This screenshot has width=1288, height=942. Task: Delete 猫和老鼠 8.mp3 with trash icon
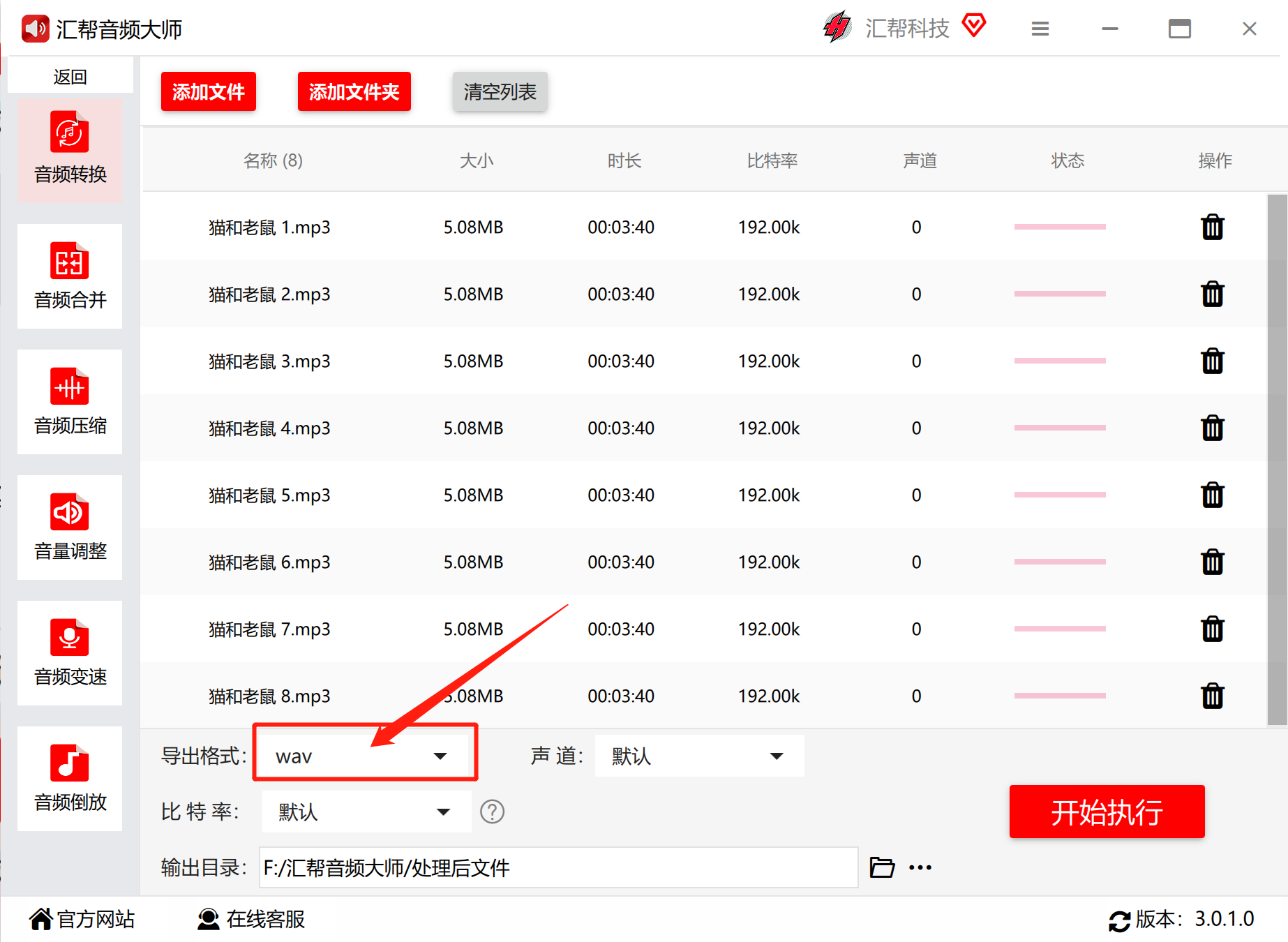click(x=1213, y=696)
